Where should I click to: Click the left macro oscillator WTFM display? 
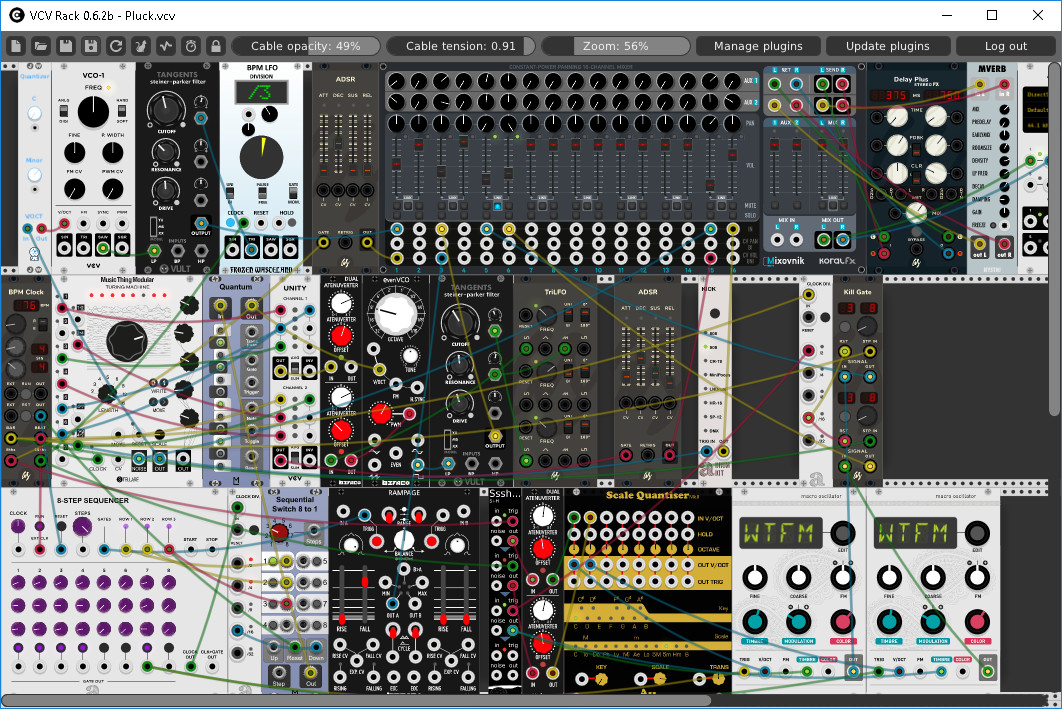[780, 533]
